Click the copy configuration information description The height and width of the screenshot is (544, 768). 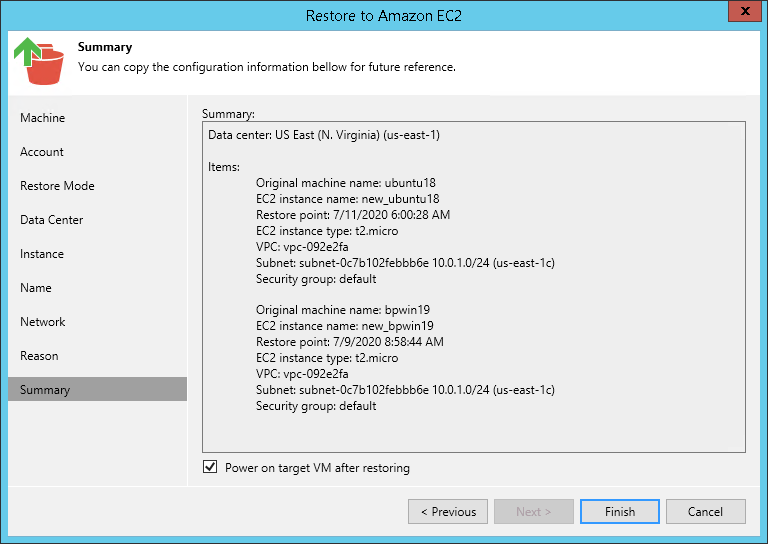tap(267, 67)
